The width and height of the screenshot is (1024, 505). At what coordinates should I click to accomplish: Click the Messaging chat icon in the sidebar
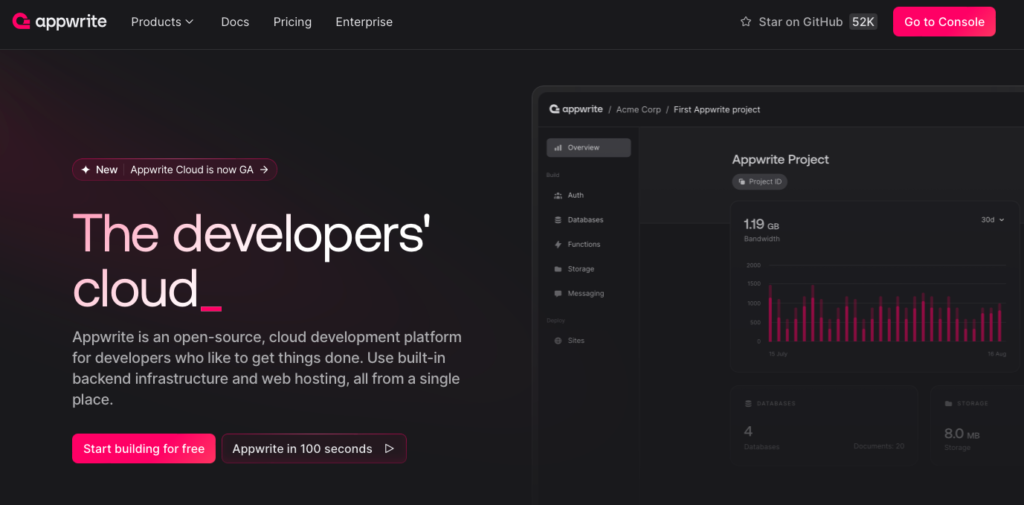coord(558,294)
